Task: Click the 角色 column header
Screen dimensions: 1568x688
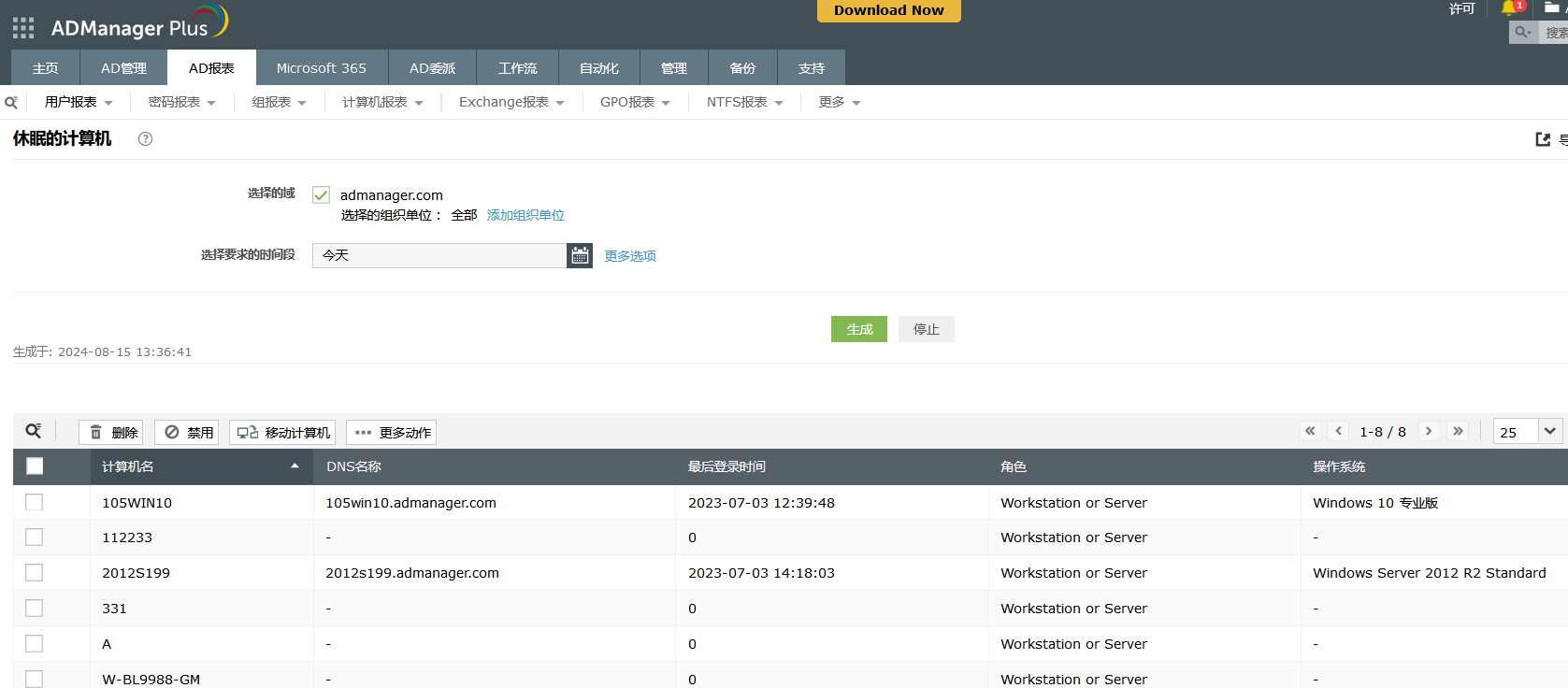Action: pos(1014,466)
